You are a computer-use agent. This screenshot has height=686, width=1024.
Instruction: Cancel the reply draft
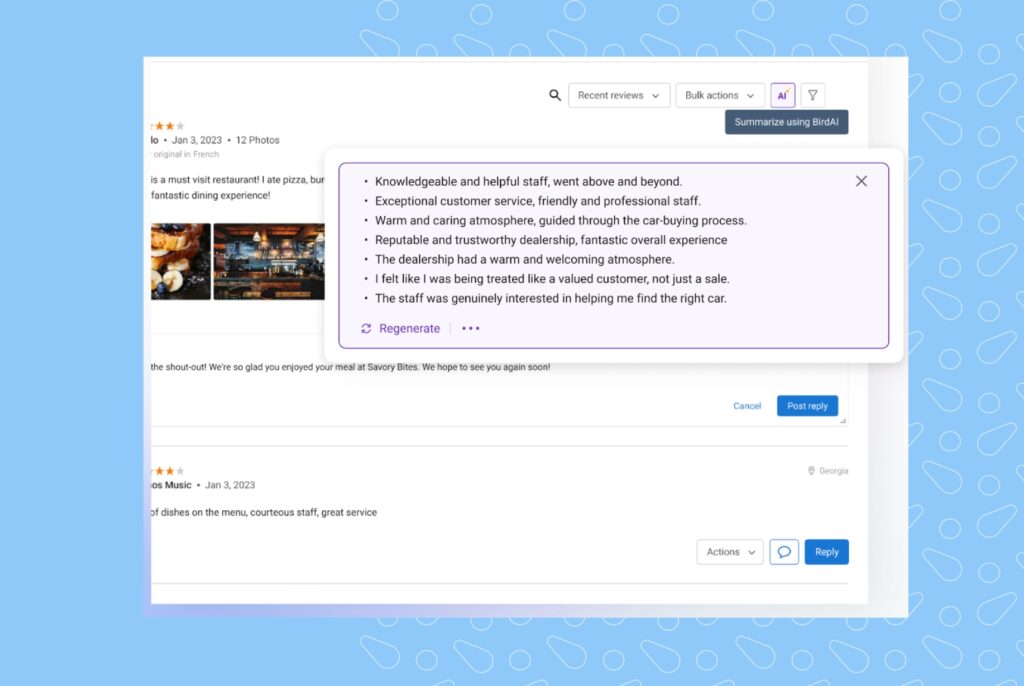pyautogui.click(x=747, y=406)
